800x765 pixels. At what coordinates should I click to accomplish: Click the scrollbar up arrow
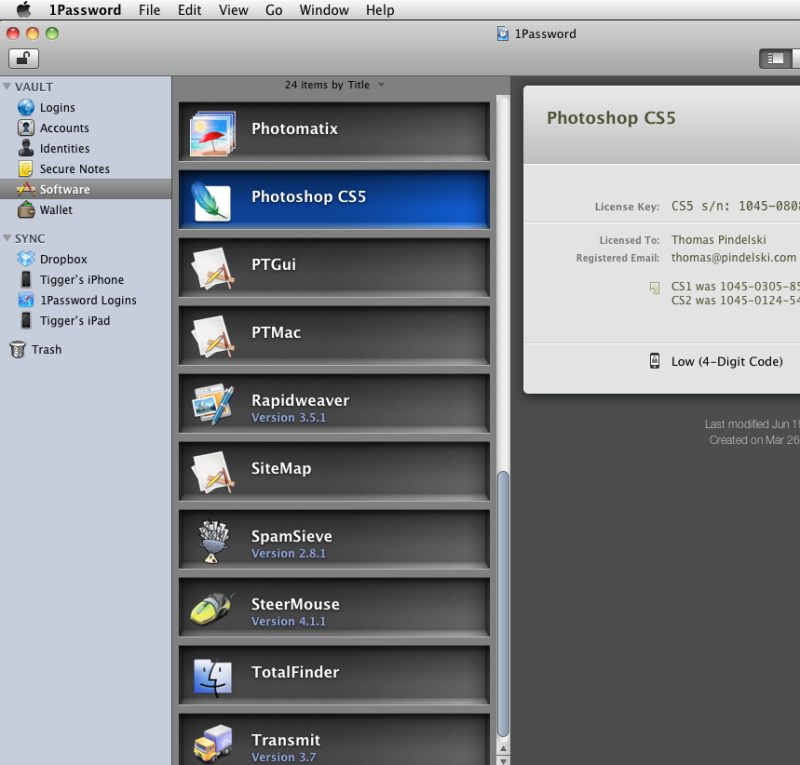503,749
